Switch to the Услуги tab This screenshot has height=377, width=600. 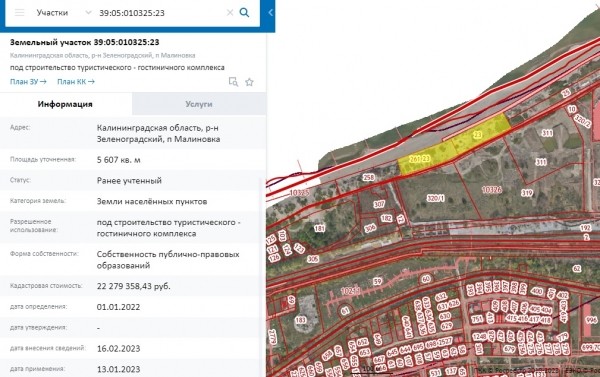pos(199,104)
